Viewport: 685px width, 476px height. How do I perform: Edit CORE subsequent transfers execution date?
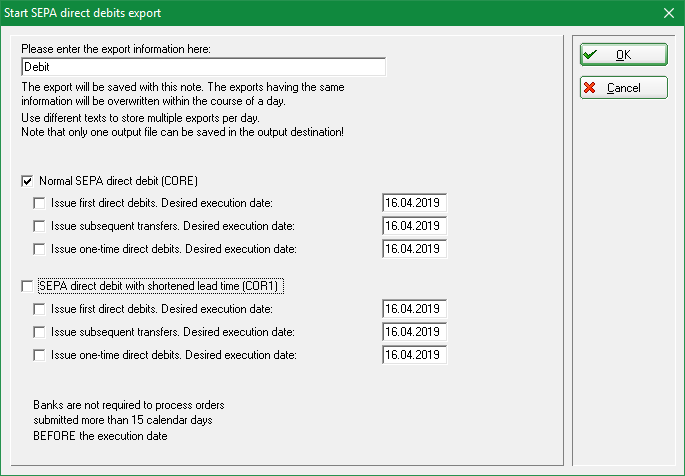(414, 226)
